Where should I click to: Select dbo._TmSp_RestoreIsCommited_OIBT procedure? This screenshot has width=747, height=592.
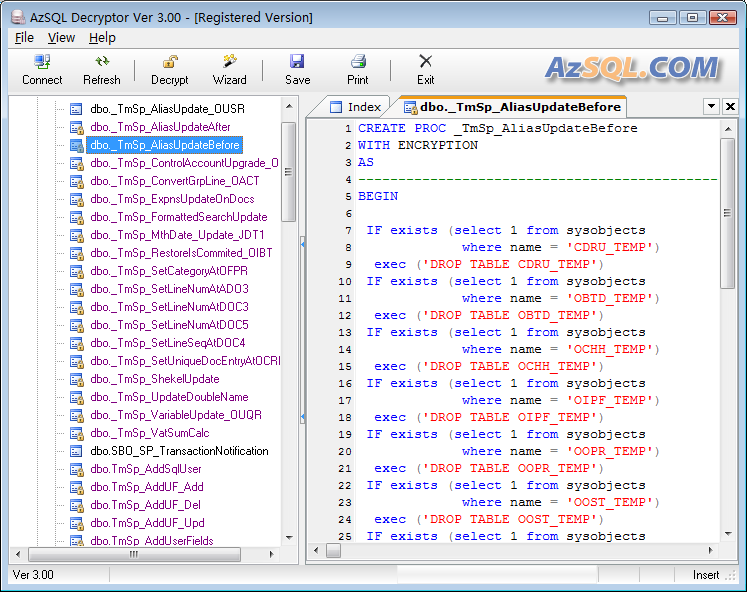pyautogui.click(x=181, y=253)
